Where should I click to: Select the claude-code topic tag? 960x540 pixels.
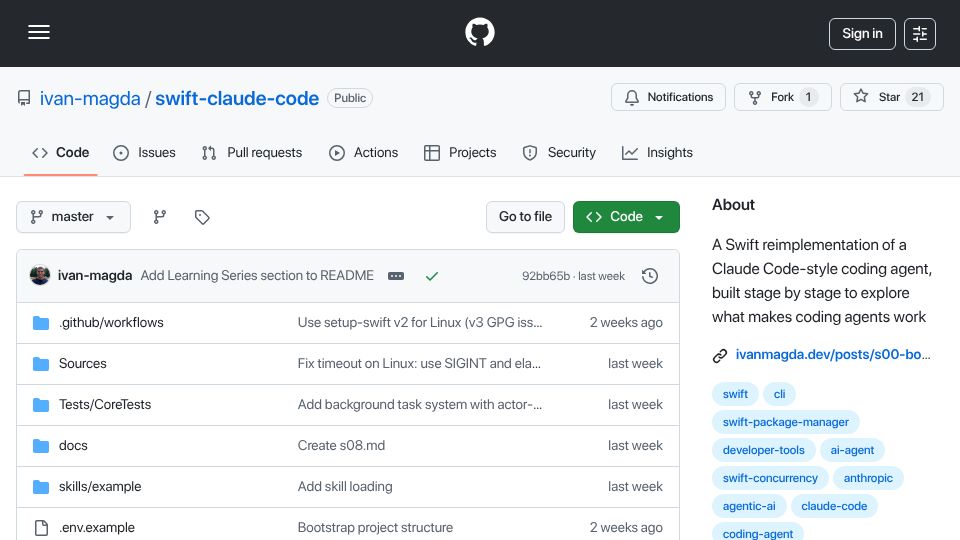coord(834,506)
